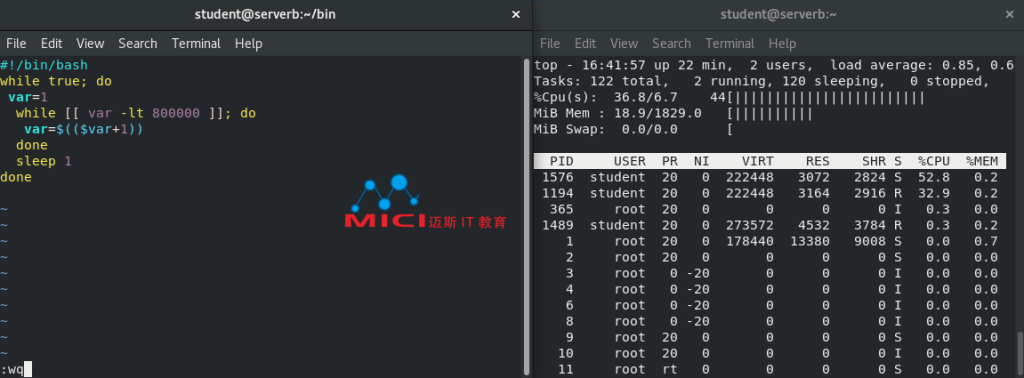Screen dimensions: 1024x378
Task: Click the MiB Swap summary line
Action: pyautogui.click(x=632, y=129)
